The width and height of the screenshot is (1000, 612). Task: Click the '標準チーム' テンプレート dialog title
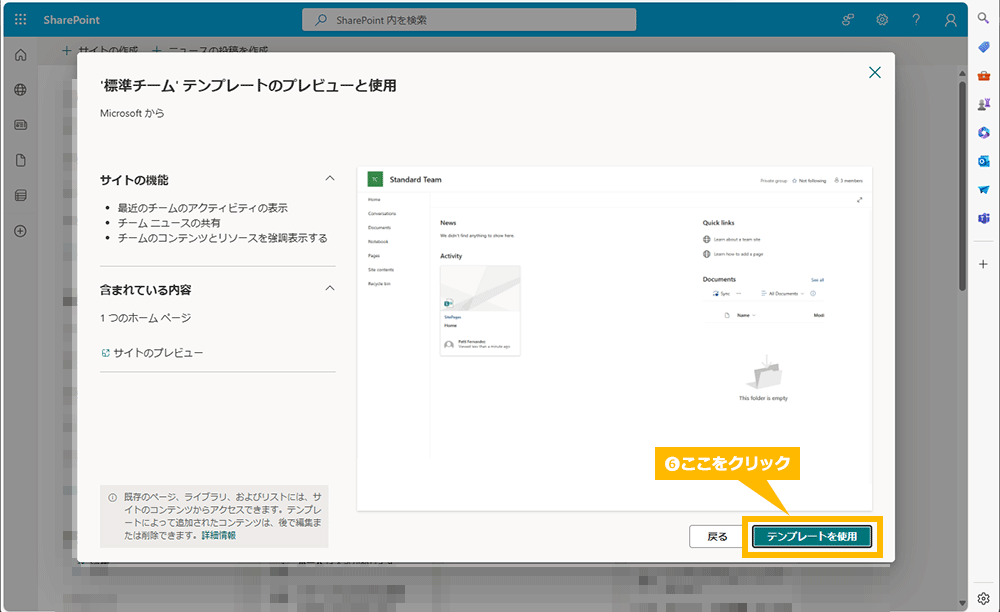tap(248, 85)
